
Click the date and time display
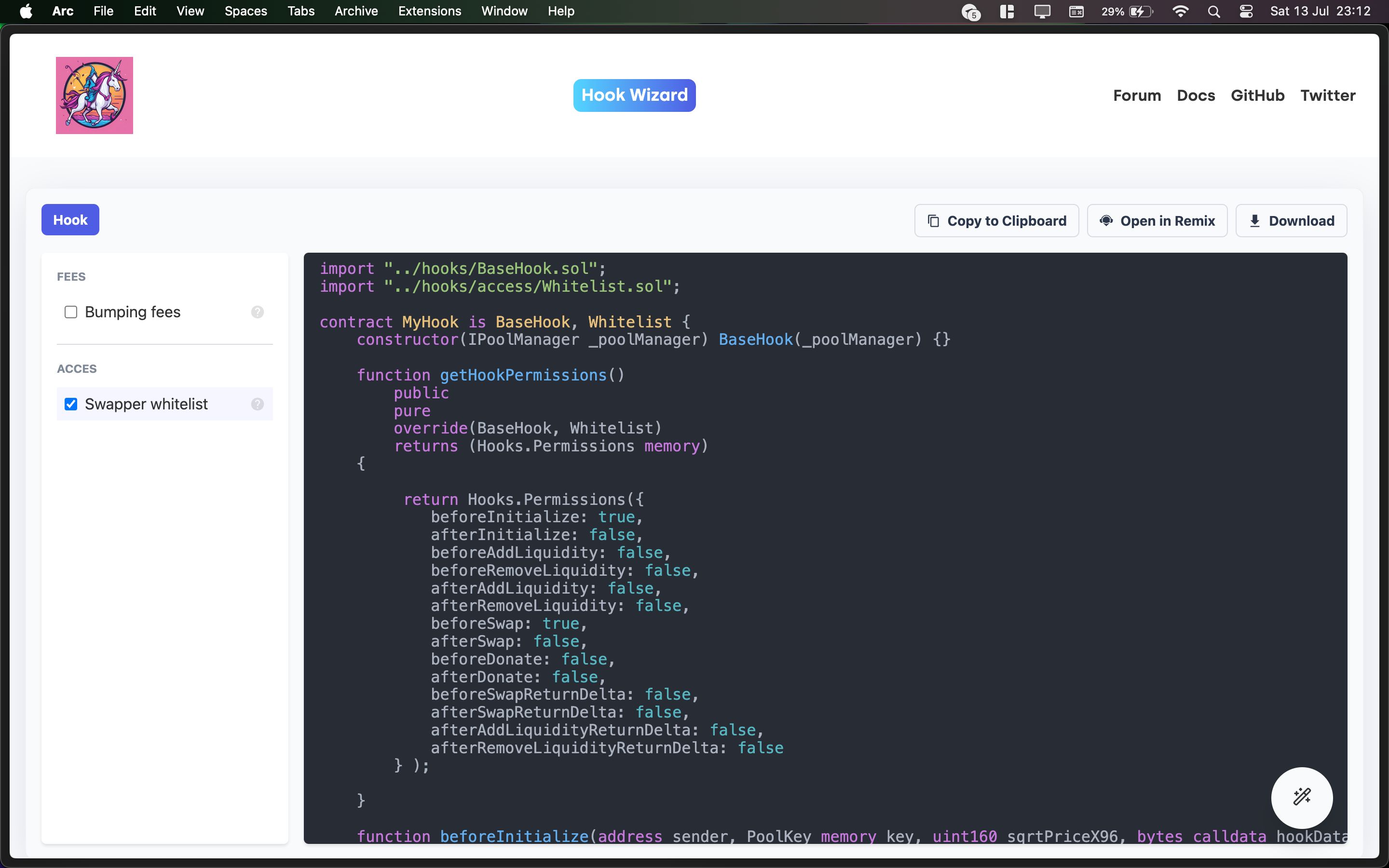(x=1320, y=12)
